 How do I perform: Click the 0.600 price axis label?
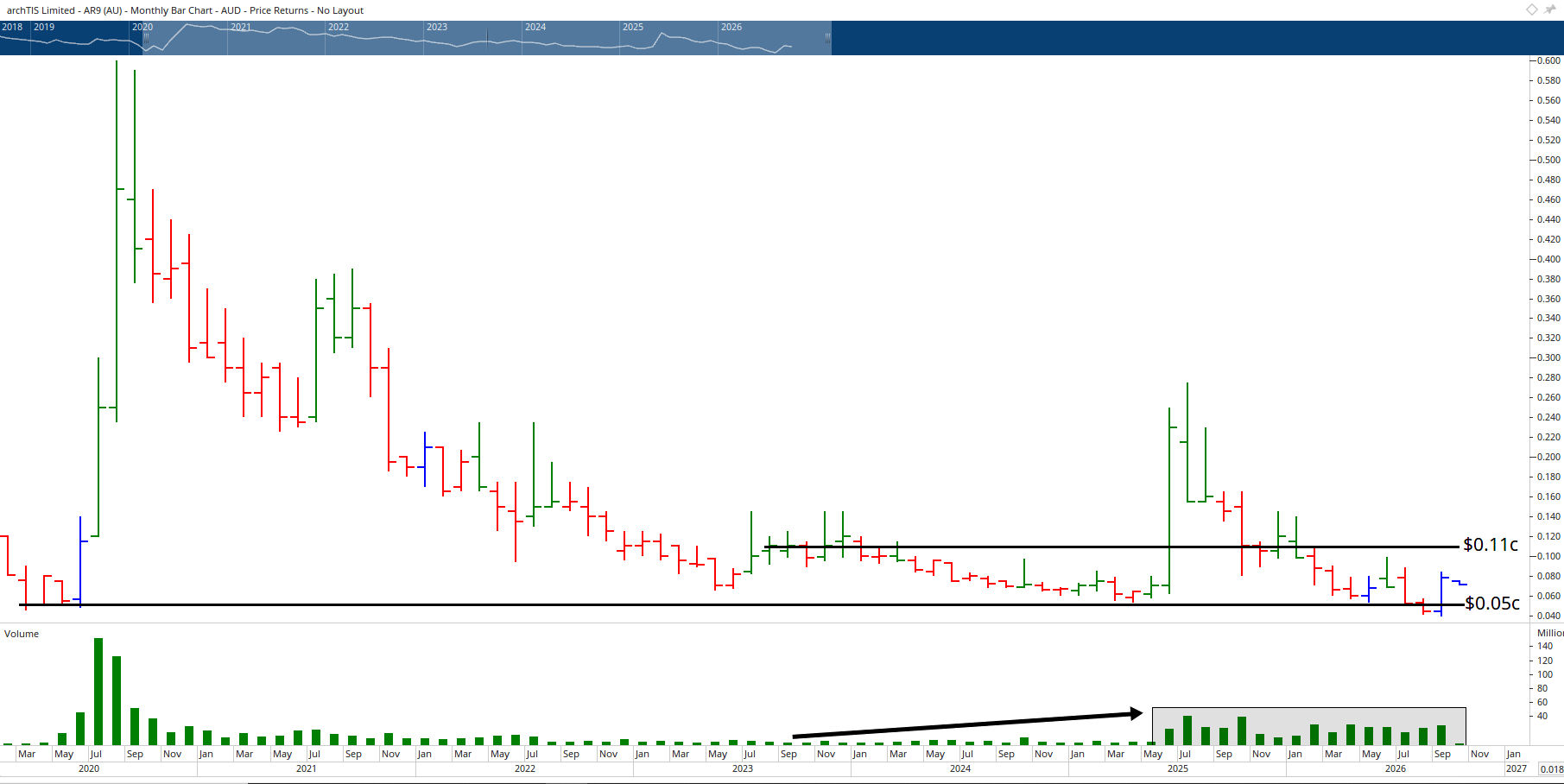coord(1548,60)
